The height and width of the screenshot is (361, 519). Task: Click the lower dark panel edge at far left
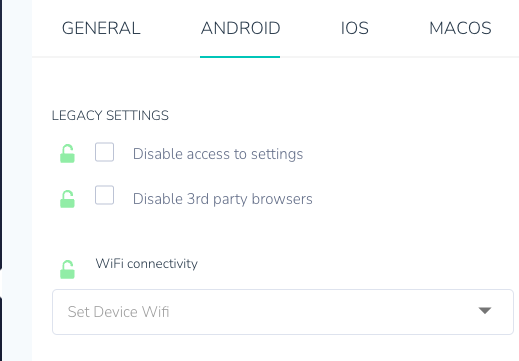tap(1, 330)
